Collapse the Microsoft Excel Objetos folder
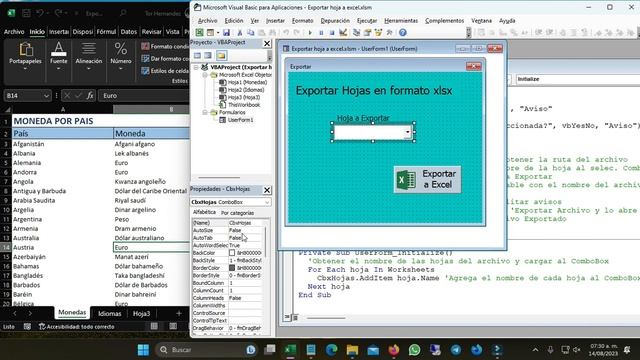Image resolution: width=640 pixels, height=360 pixels. [x=205, y=75]
